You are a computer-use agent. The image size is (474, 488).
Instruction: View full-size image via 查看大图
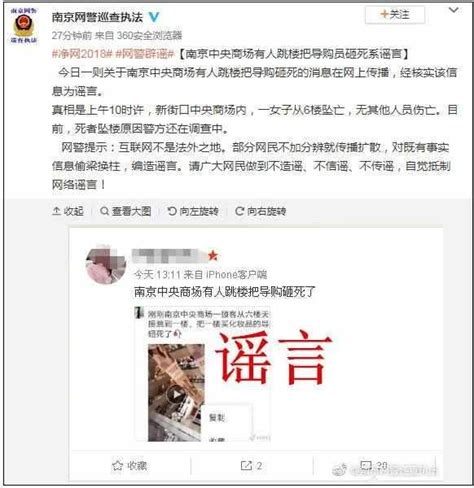[126, 211]
